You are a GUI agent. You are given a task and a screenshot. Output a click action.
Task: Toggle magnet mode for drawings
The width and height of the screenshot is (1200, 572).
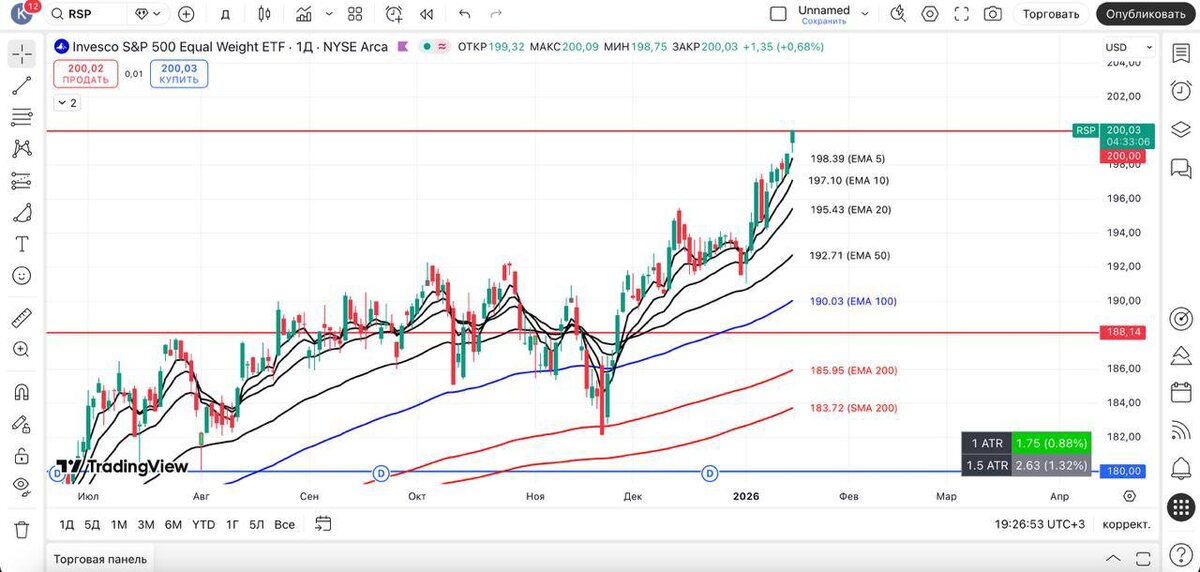21,392
